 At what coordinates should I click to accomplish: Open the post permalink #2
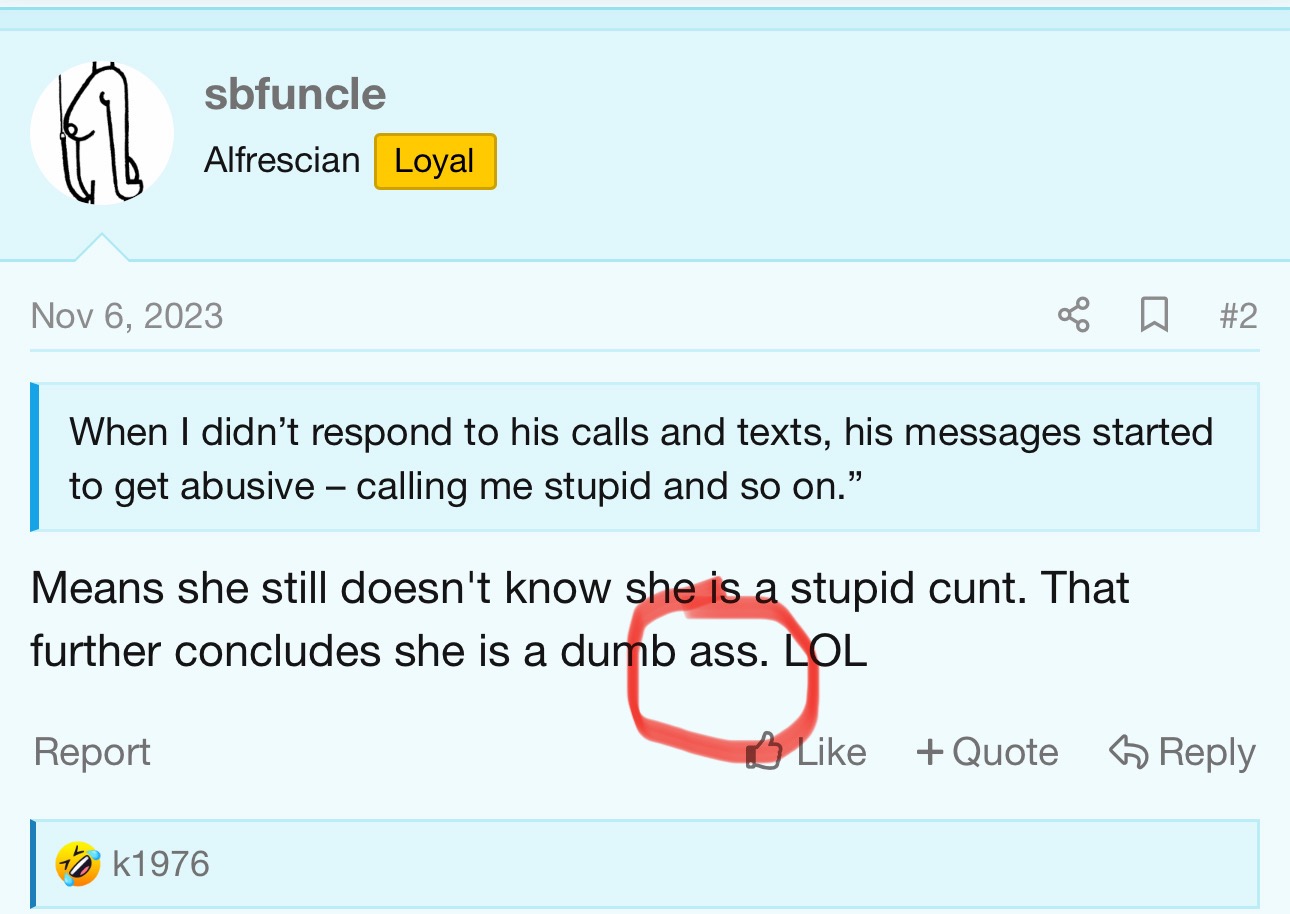[x=1238, y=316]
